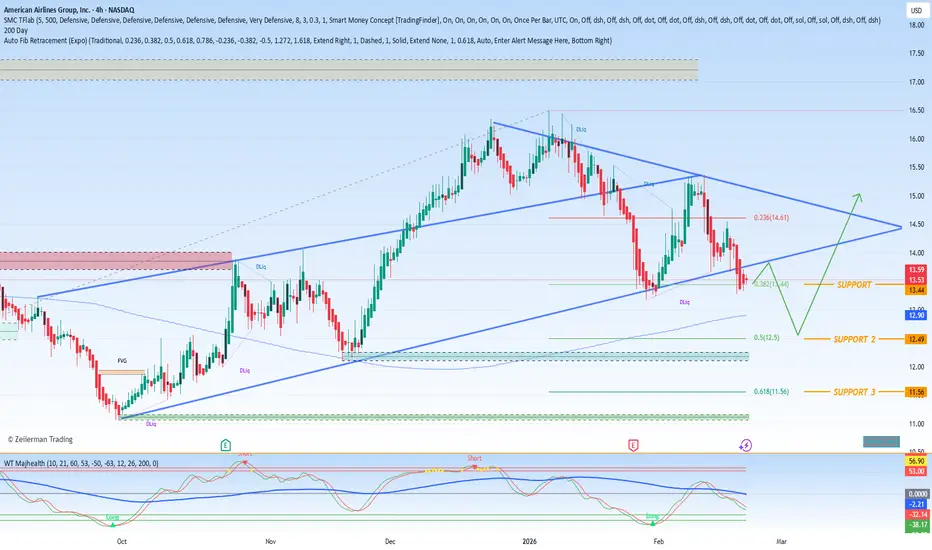
Task: Click the American Airlines Group chart title
Action: click(x=69, y=10)
